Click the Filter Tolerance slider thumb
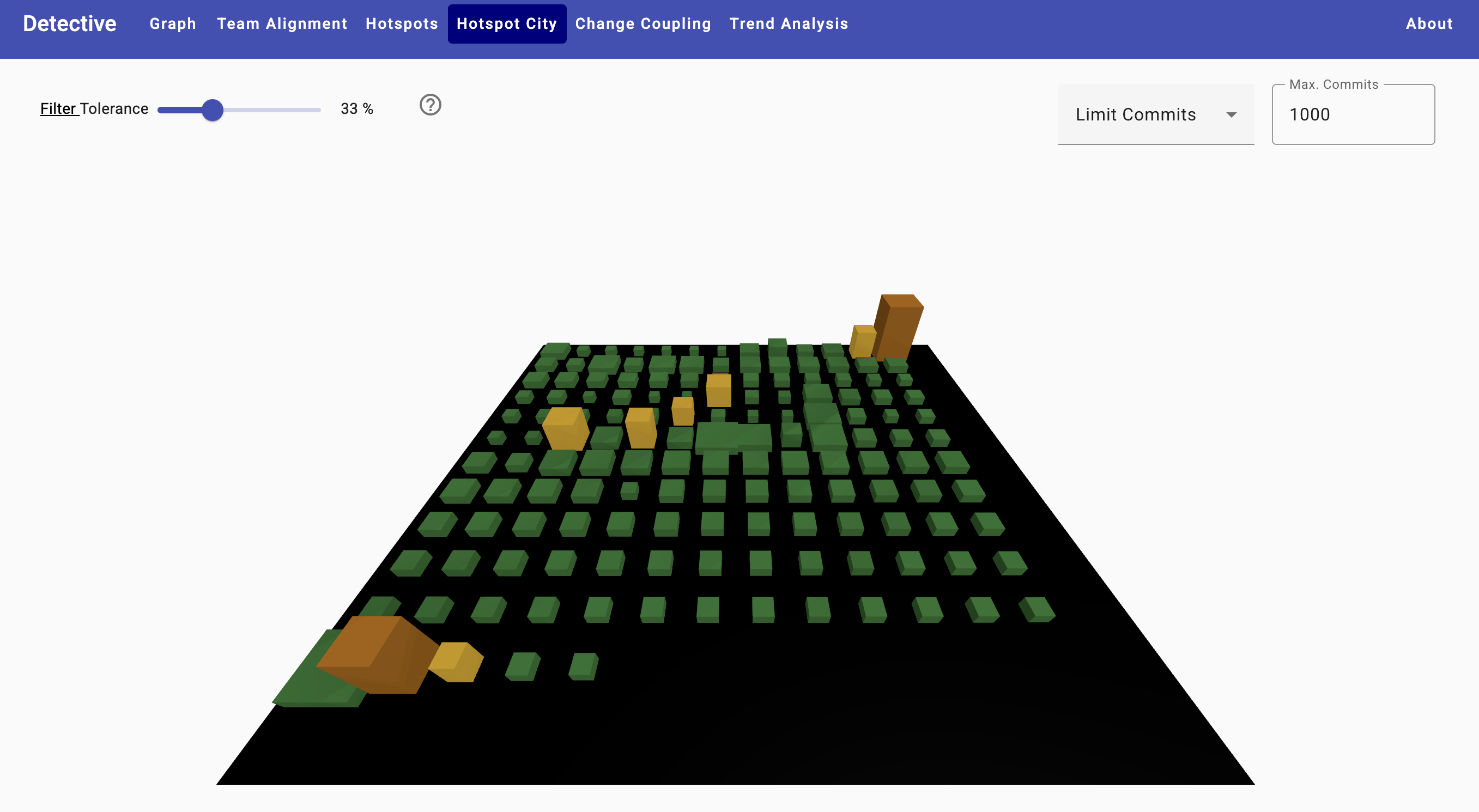Image resolution: width=1479 pixels, height=812 pixels. pyautogui.click(x=213, y=110)
